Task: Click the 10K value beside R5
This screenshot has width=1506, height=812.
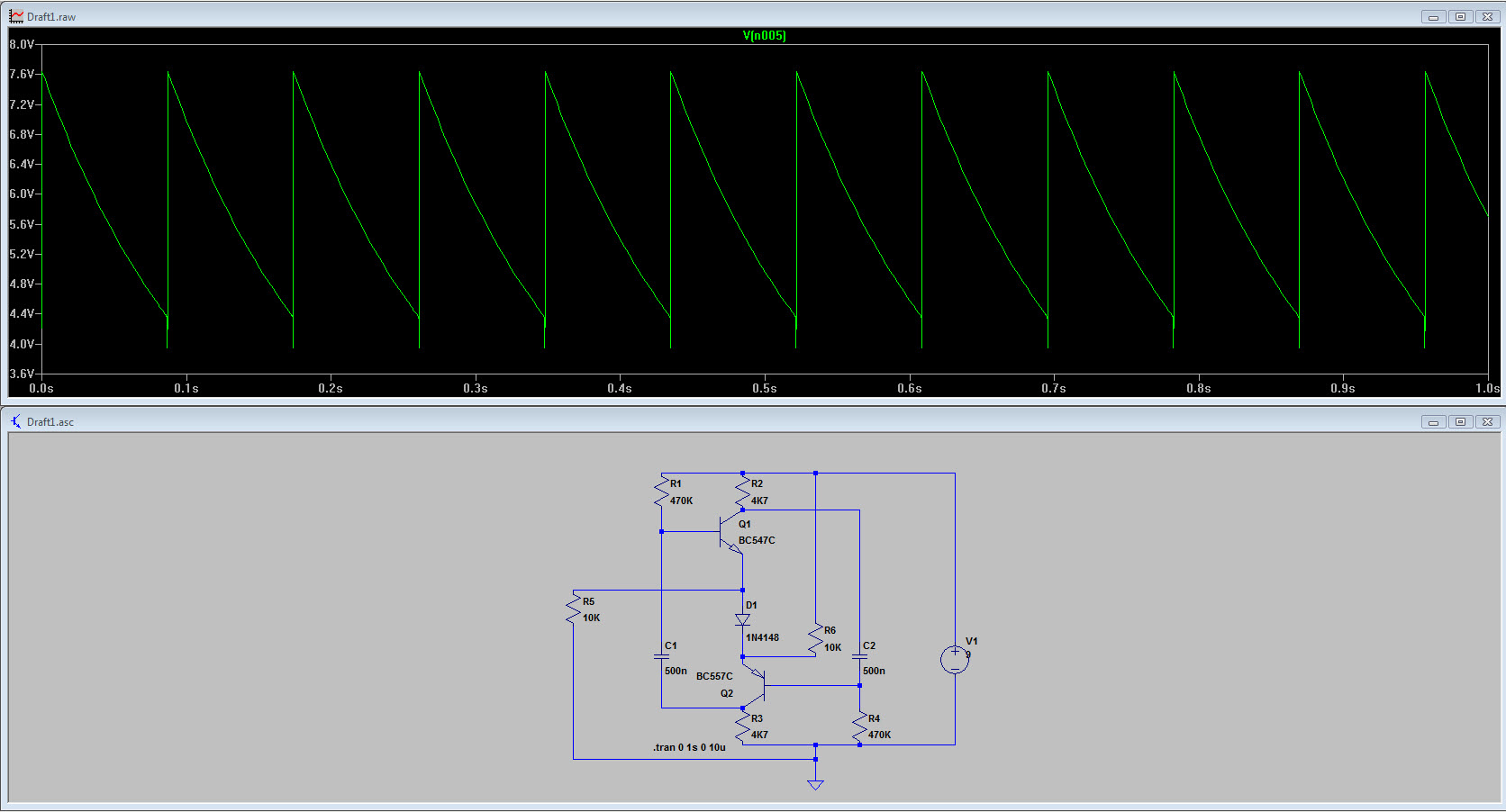Action: point(591,618)
